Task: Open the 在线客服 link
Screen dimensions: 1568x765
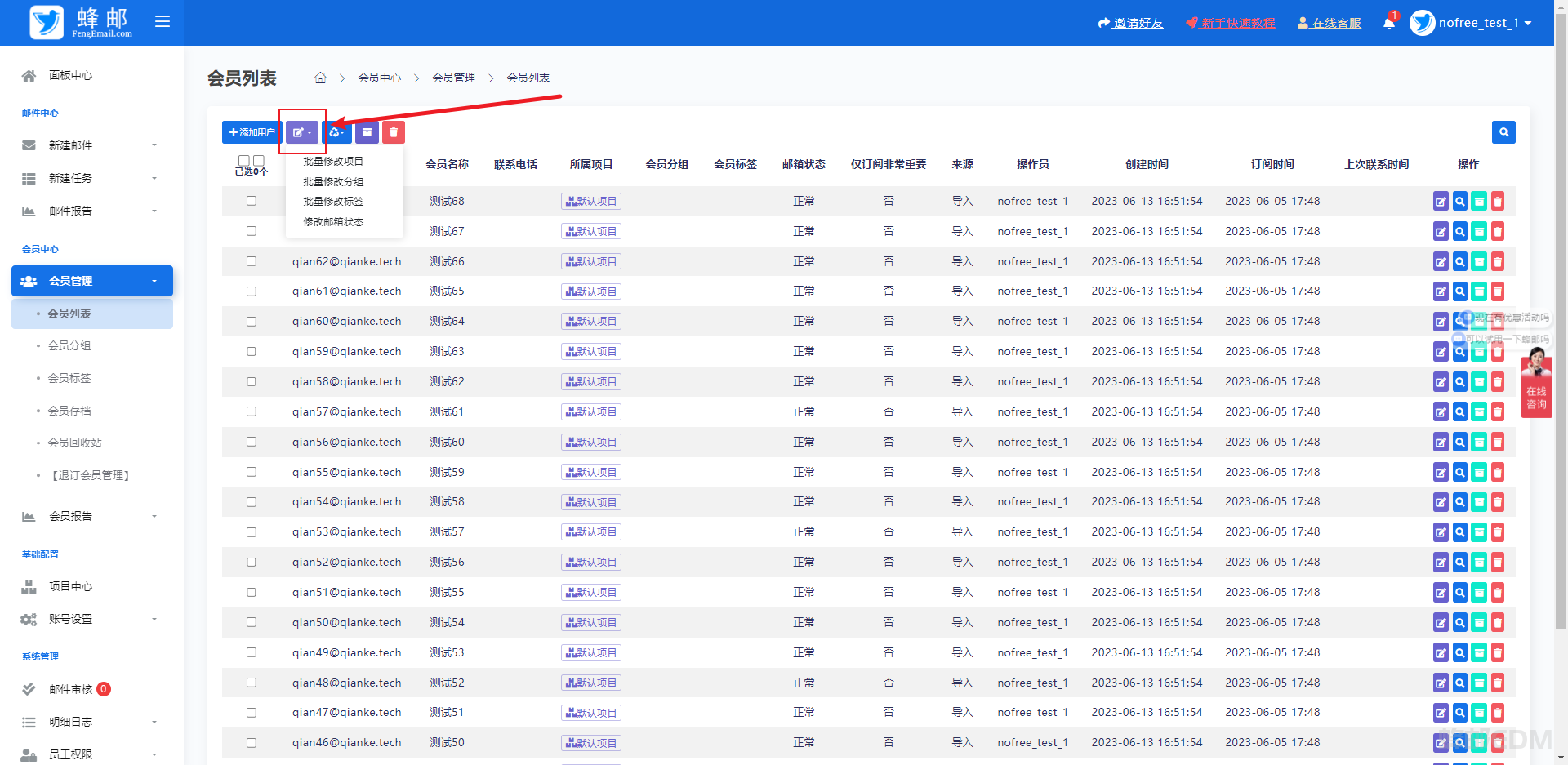Action: coord(1330,23)
